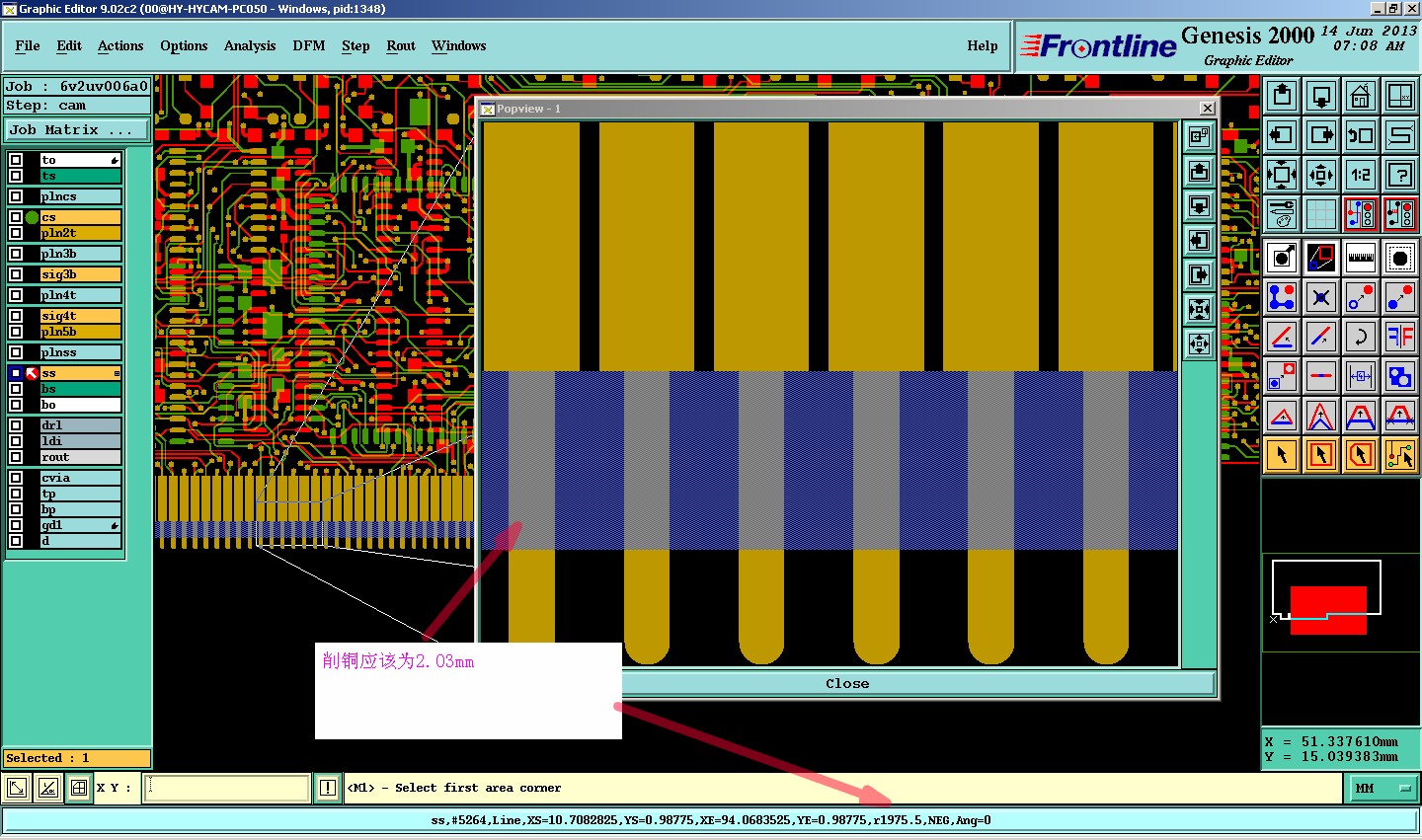Select the plain arrow select tool
This screenshot has width=1422, height=840.
(1282, 455)
